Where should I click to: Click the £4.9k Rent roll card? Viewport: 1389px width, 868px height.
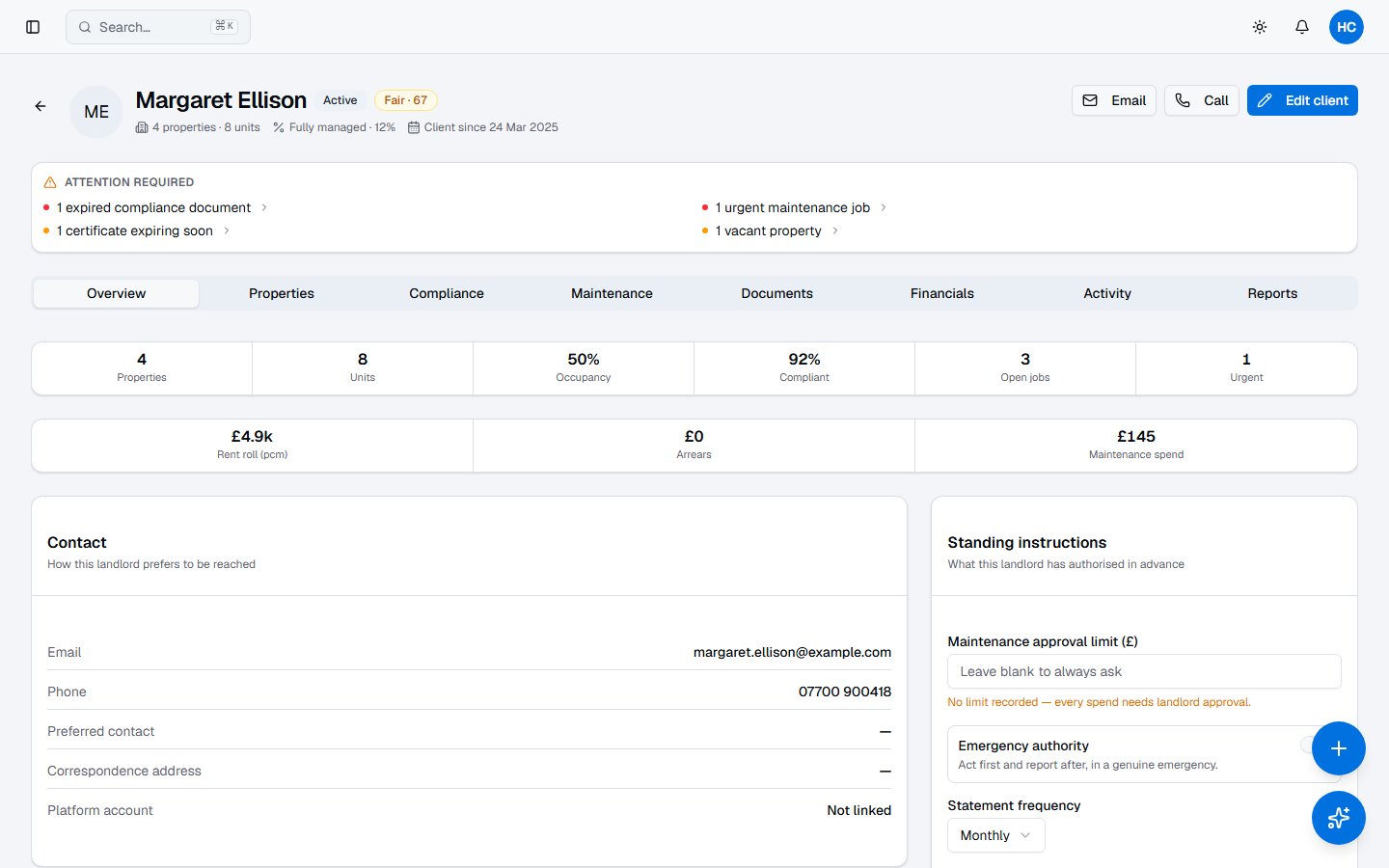click(253, 446)
